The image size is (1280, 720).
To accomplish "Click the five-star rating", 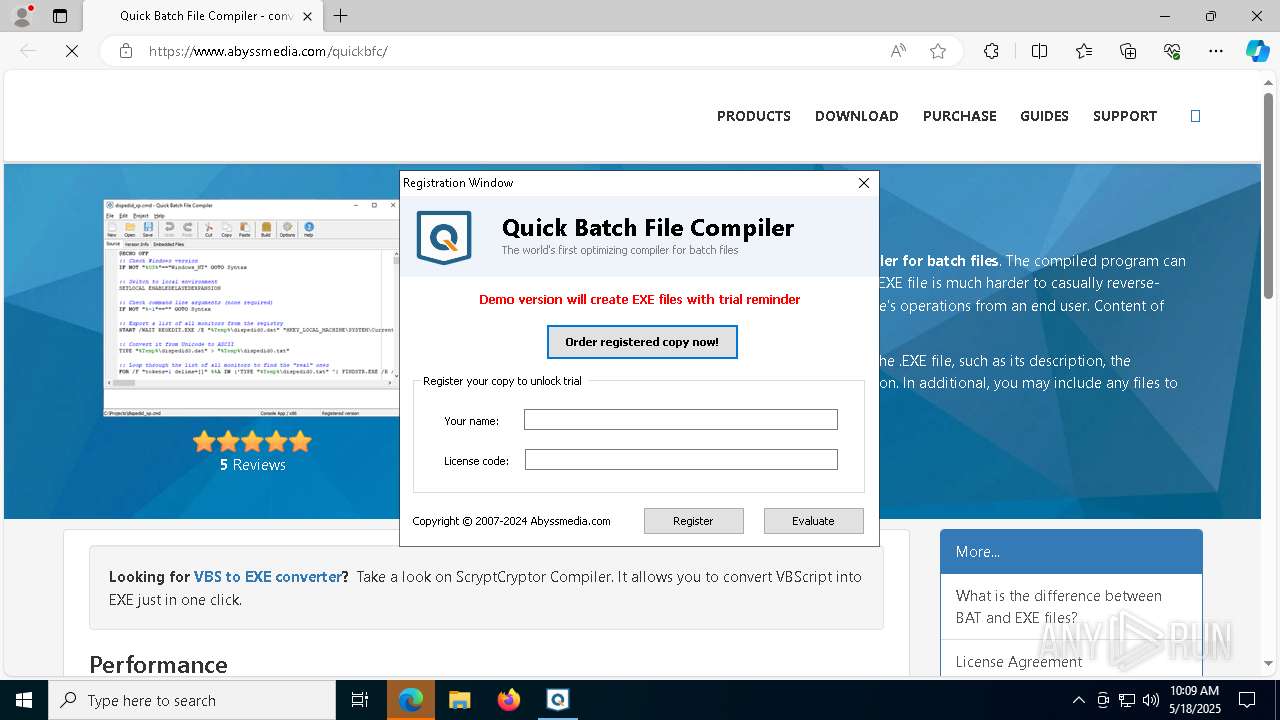I will 252,441.
